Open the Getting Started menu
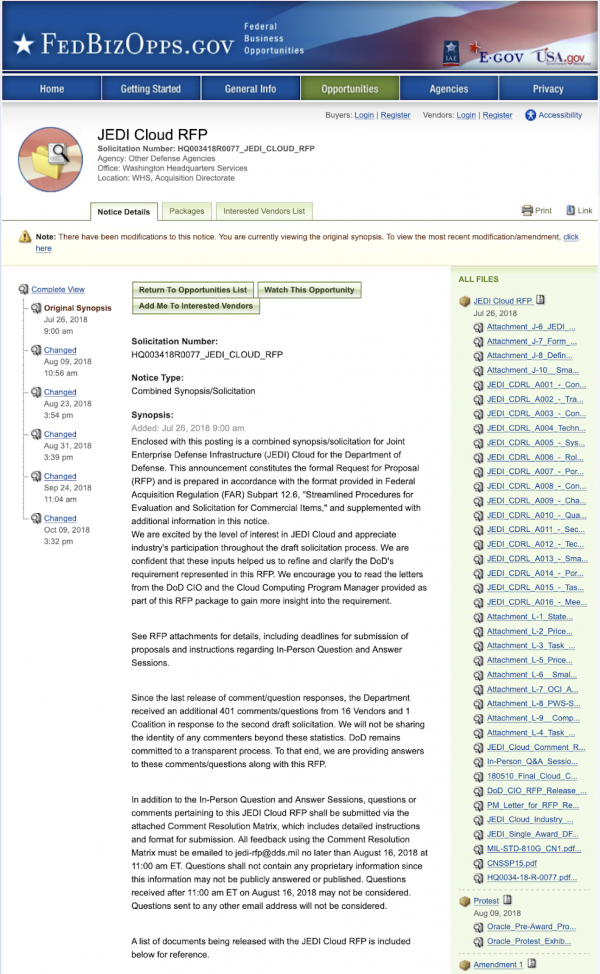Viewport: 600px width, 974px height. (x=151, y=88)
